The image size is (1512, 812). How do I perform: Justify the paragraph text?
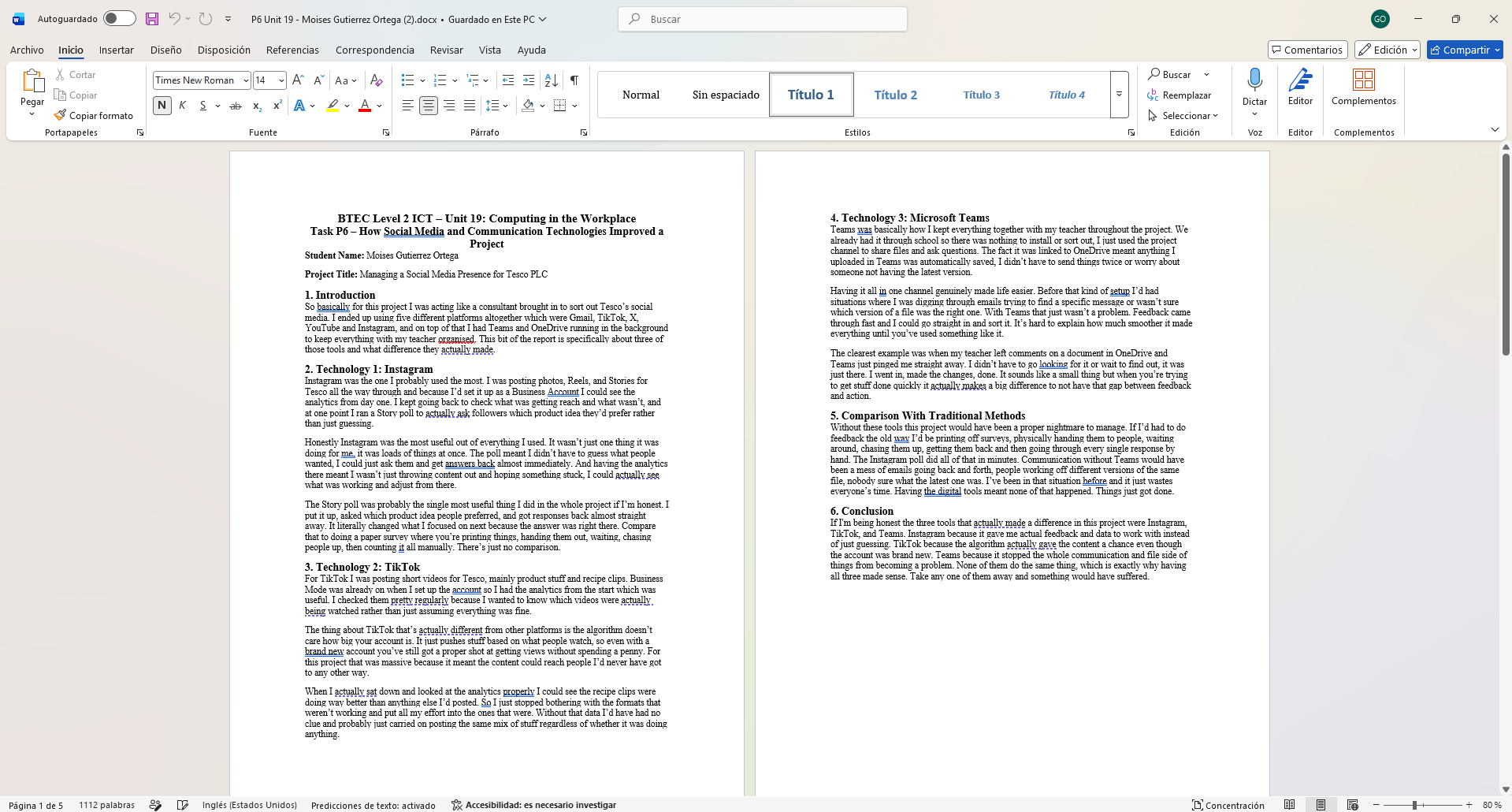pos(470,106)
